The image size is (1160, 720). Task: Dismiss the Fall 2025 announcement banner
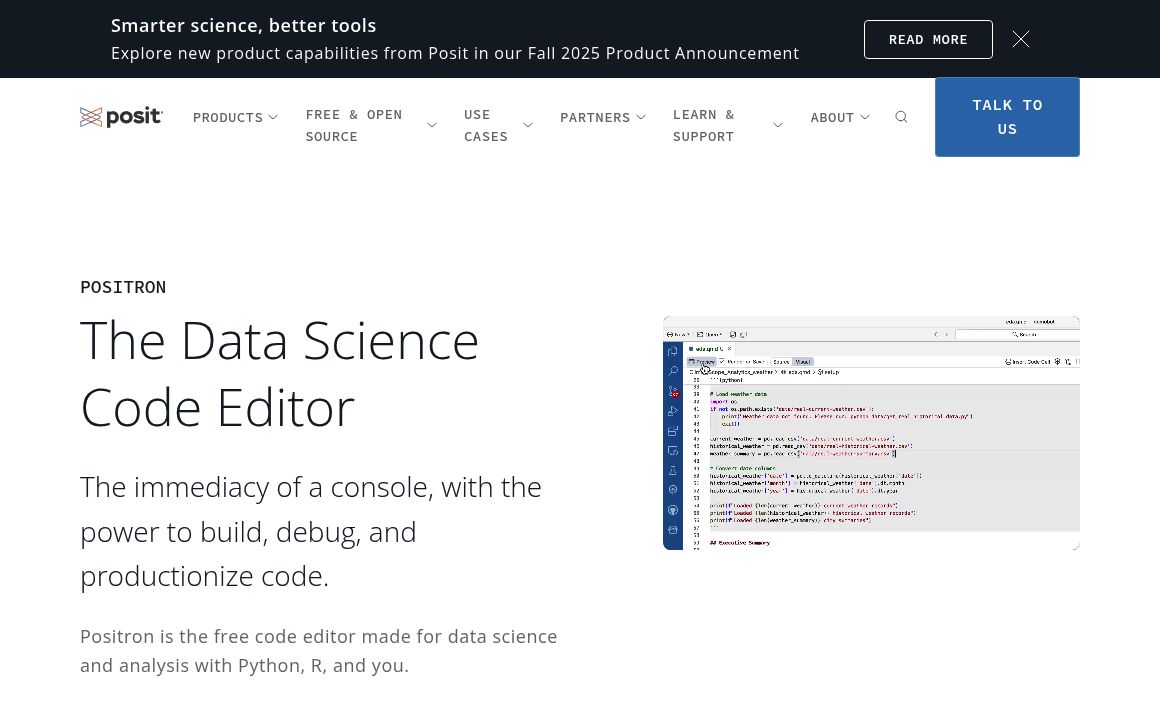click(1020, 39)
